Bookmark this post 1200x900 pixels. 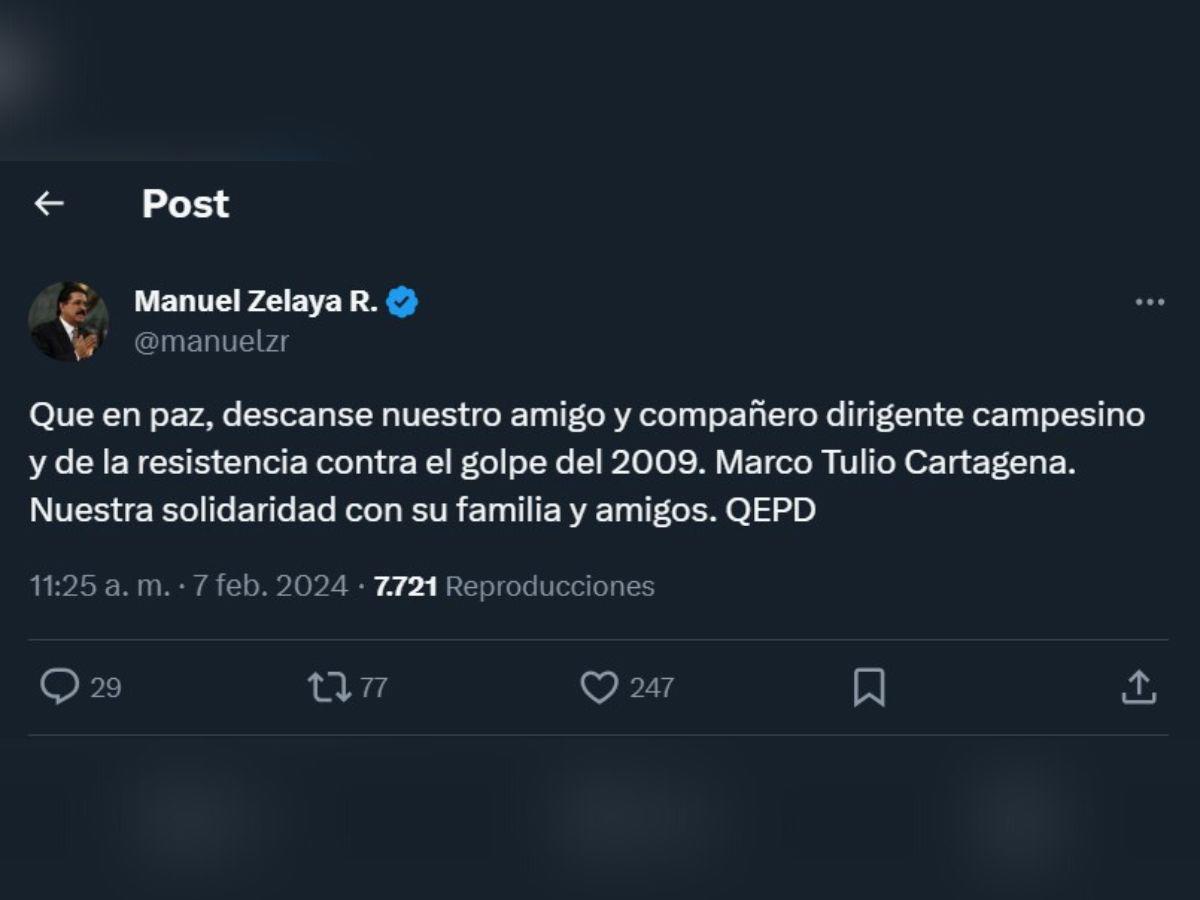[869, 687]
